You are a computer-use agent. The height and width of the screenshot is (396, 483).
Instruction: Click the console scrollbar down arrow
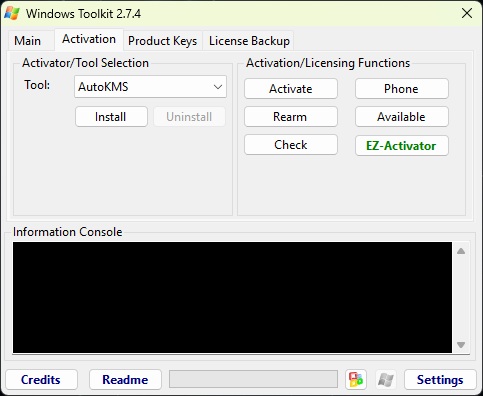(461, 345)
